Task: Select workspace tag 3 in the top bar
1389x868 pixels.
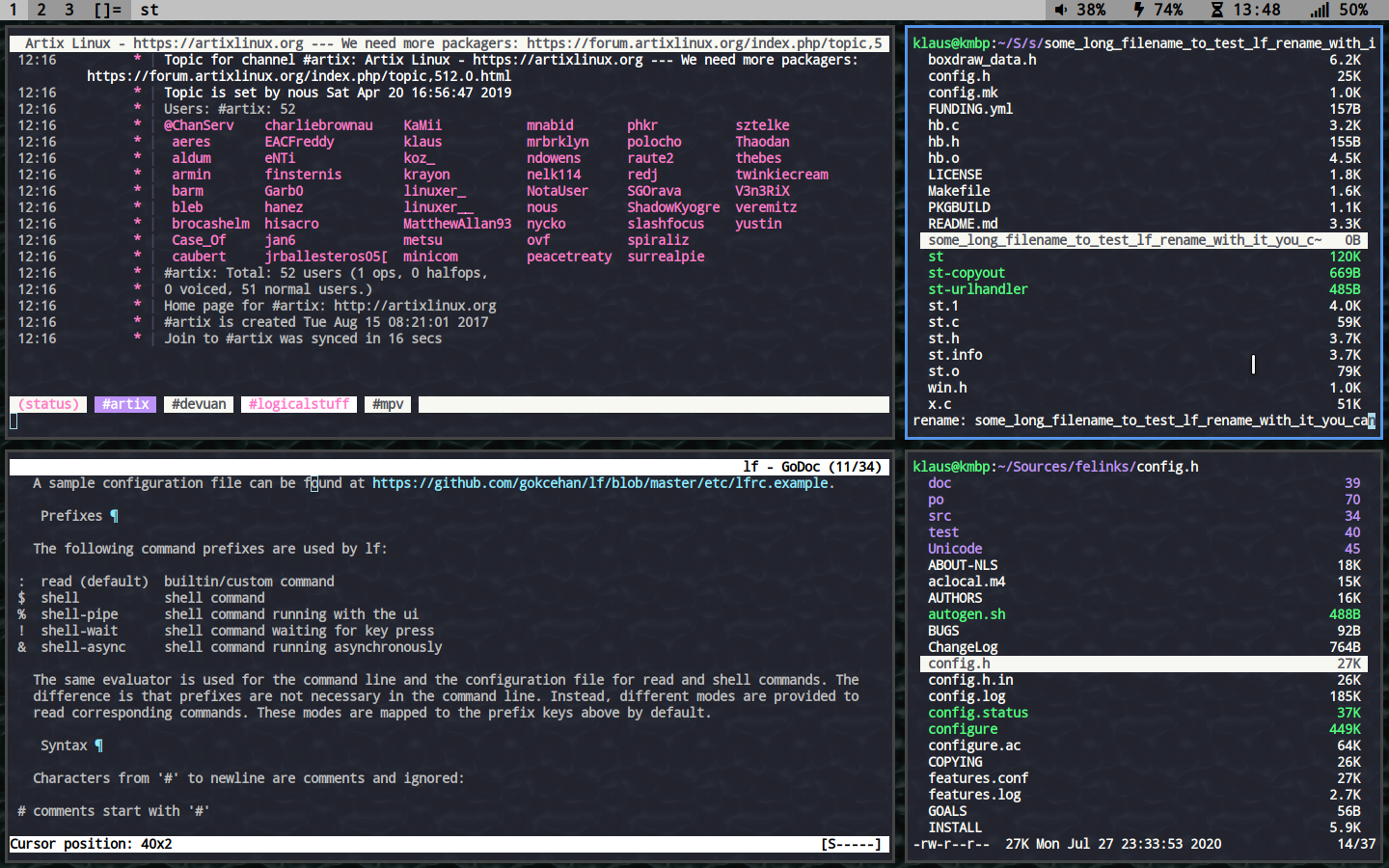Action: tap(68, 10)
